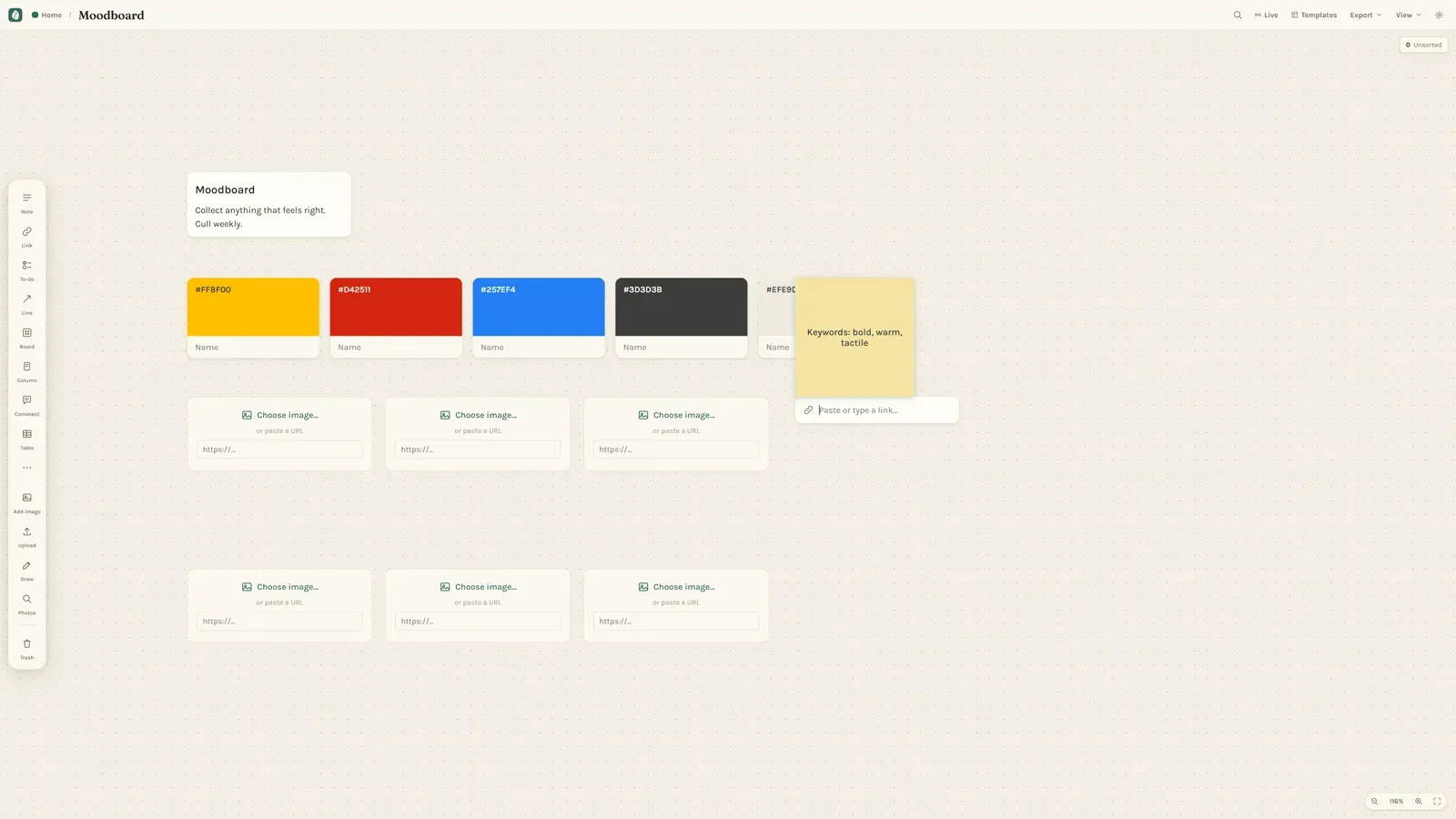Click the Unsorted counter button
1456x819 pixels.
[x=1423, y=45]
